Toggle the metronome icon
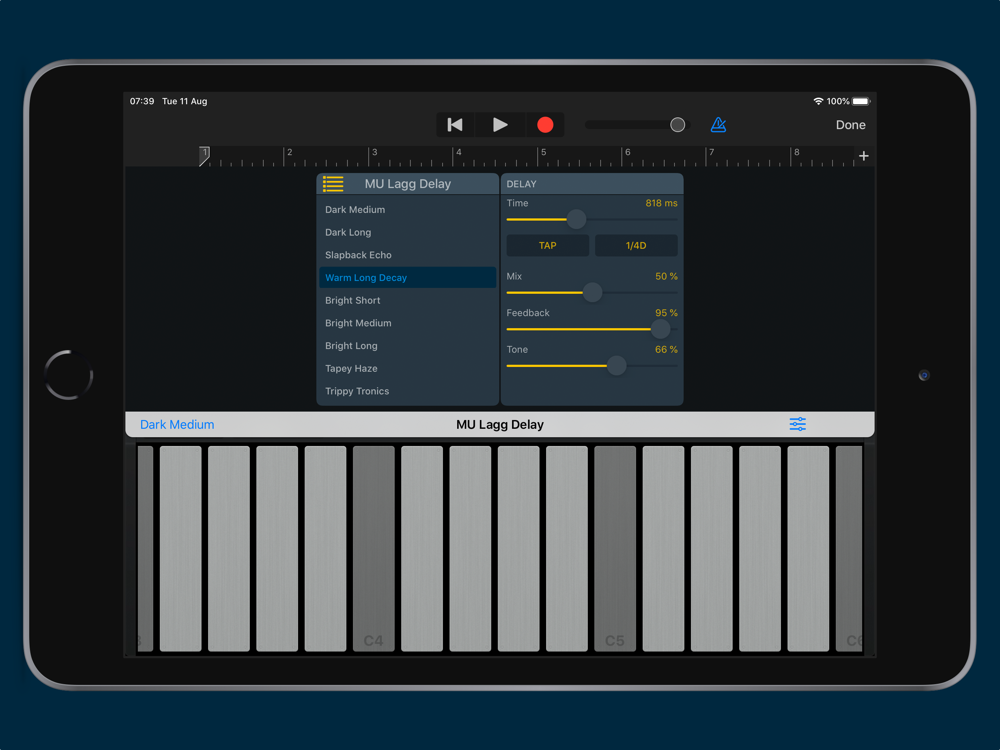Image resolution: width=1000 pixels, height=750 pixels. point(718,125)
